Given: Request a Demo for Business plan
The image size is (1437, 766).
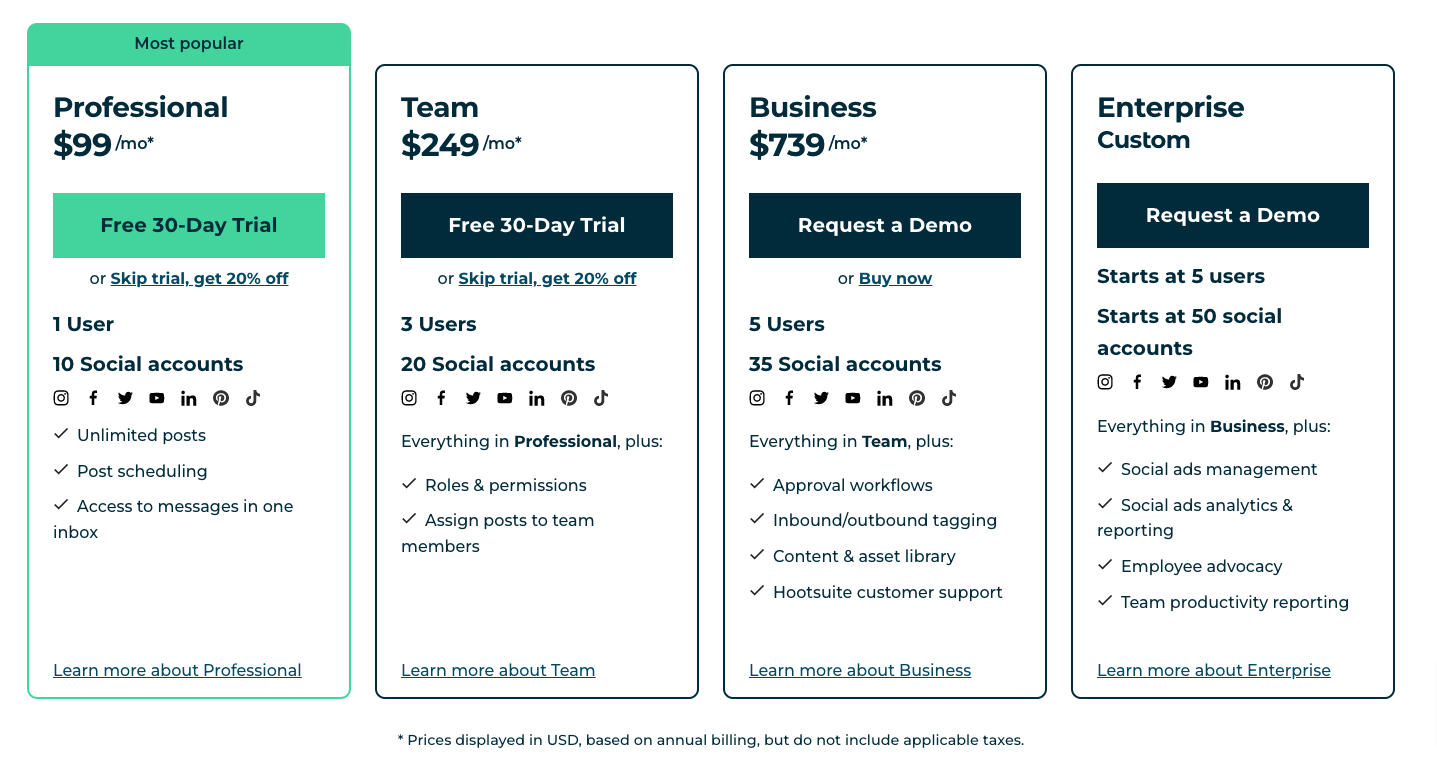Looking at the screenshot, I should click(x=885, y=226).
